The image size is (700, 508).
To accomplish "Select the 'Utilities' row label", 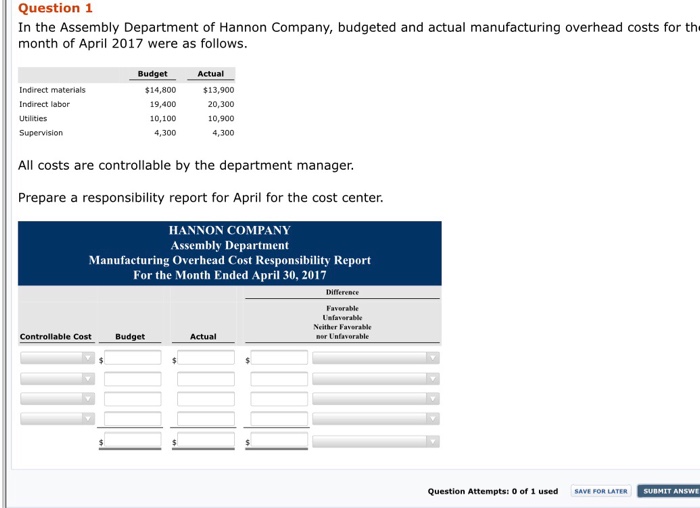I will (x=33, y=118).
